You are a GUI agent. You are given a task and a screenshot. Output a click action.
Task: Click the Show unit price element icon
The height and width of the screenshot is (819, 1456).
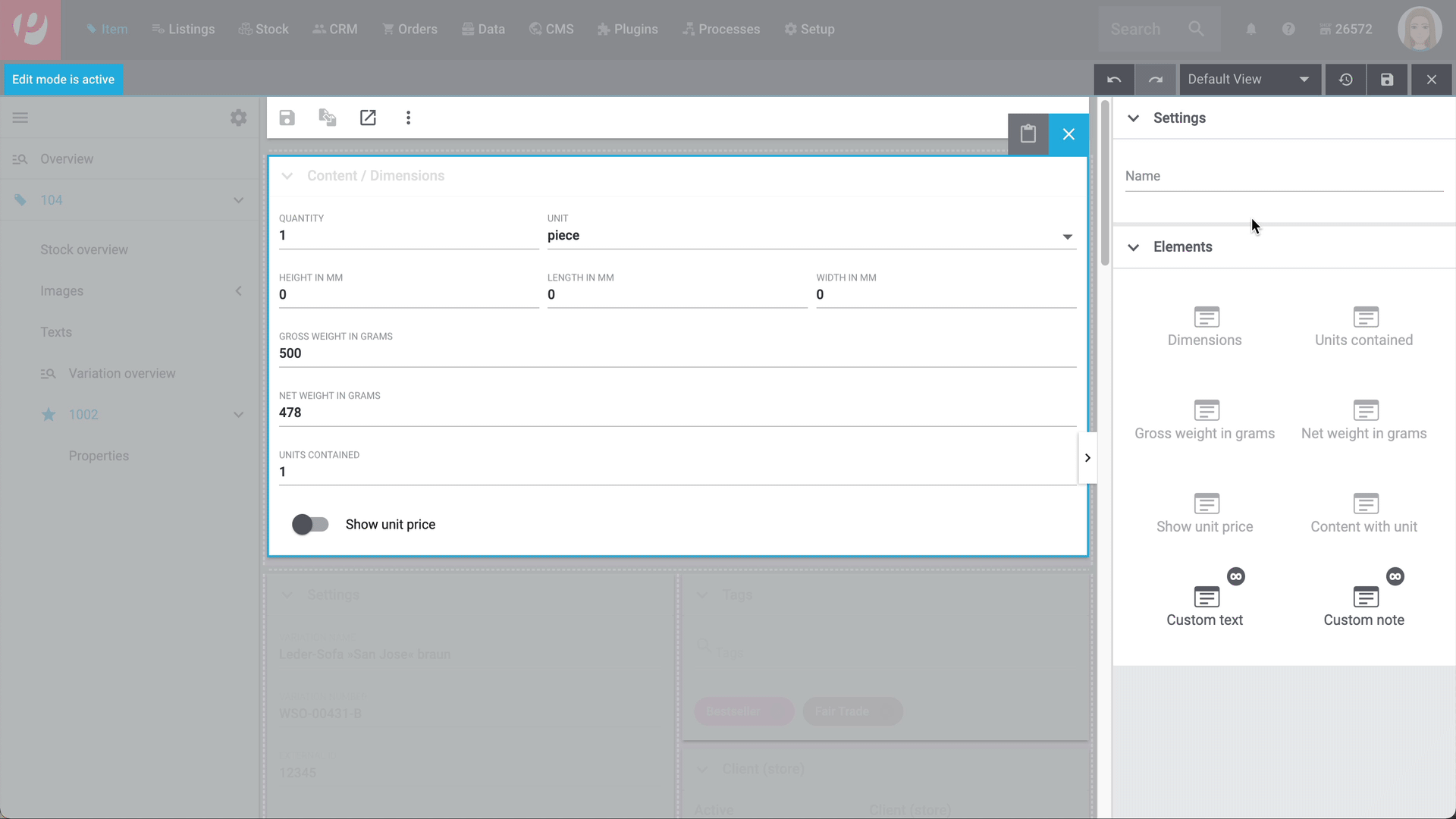point(1206,504)
